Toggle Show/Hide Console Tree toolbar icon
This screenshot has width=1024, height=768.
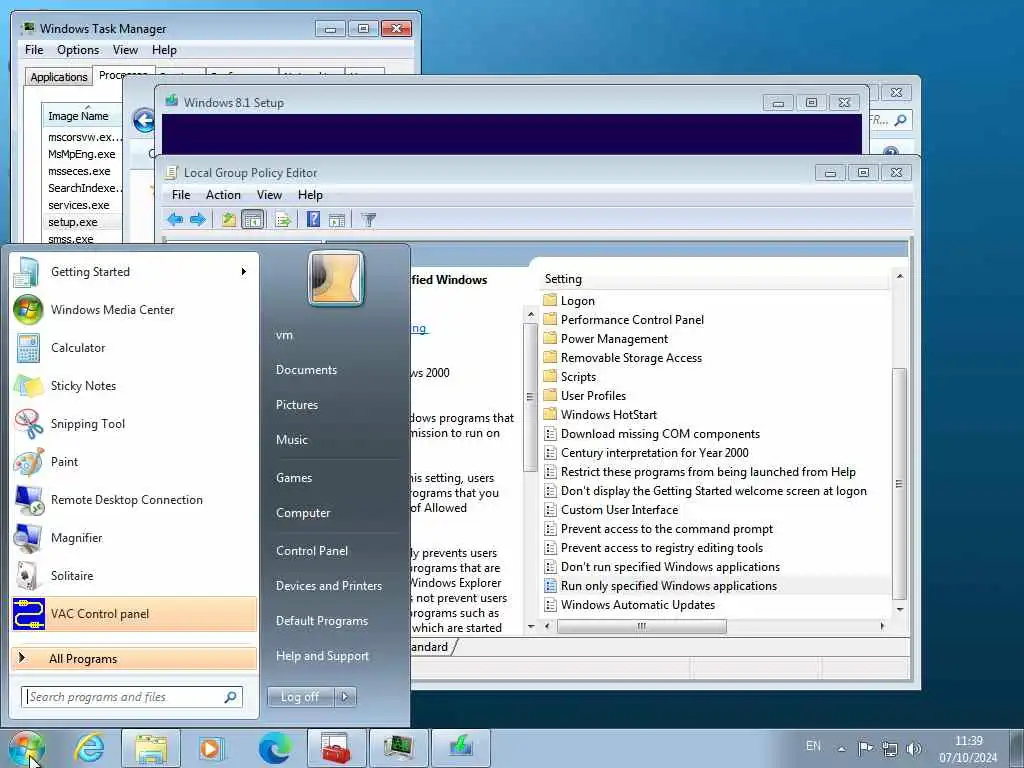click(x=253, y=219)
